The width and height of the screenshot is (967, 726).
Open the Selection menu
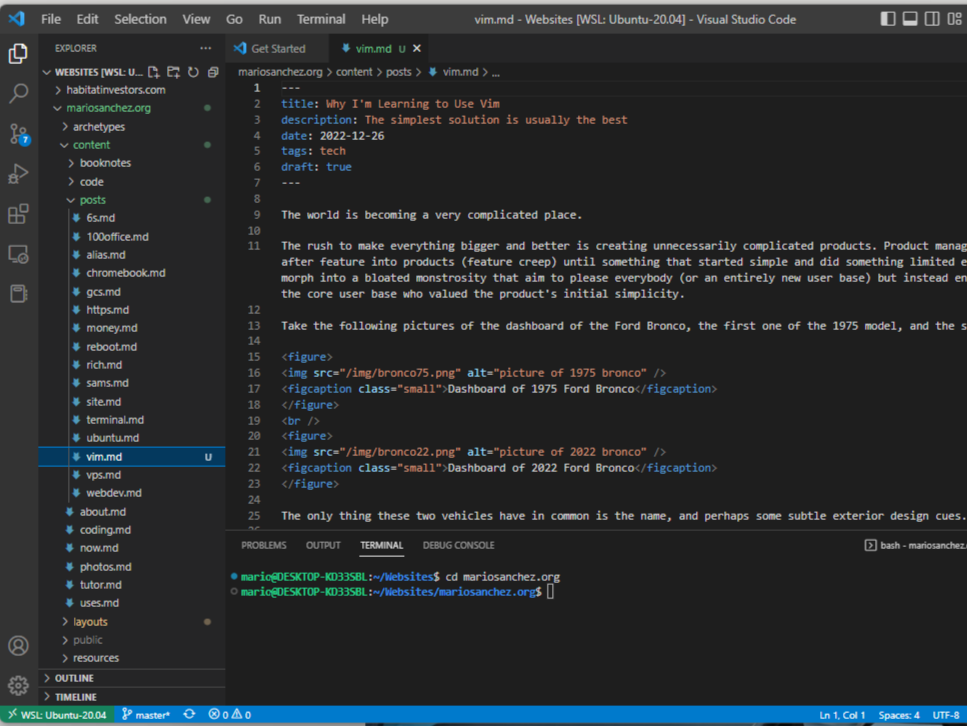(140, 19)
